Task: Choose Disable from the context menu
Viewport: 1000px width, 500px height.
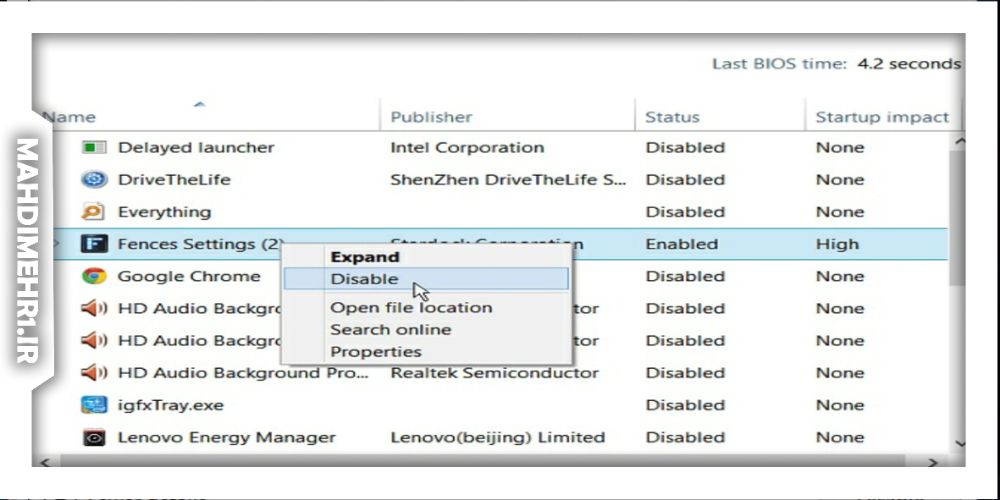Action: click(426, 279)
